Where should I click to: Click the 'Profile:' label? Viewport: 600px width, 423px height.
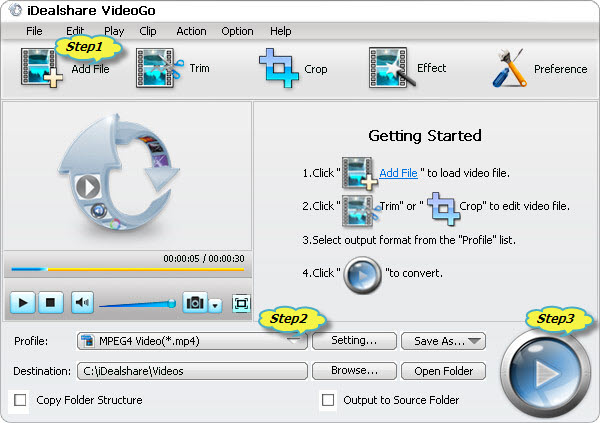pos(31,341)
